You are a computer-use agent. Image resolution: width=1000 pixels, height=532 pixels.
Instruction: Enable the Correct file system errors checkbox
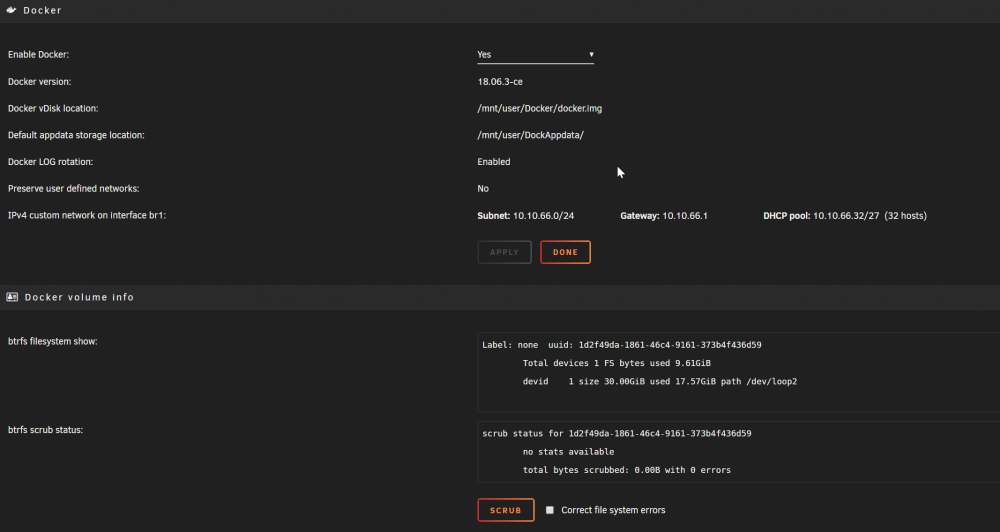coord(550,510)
